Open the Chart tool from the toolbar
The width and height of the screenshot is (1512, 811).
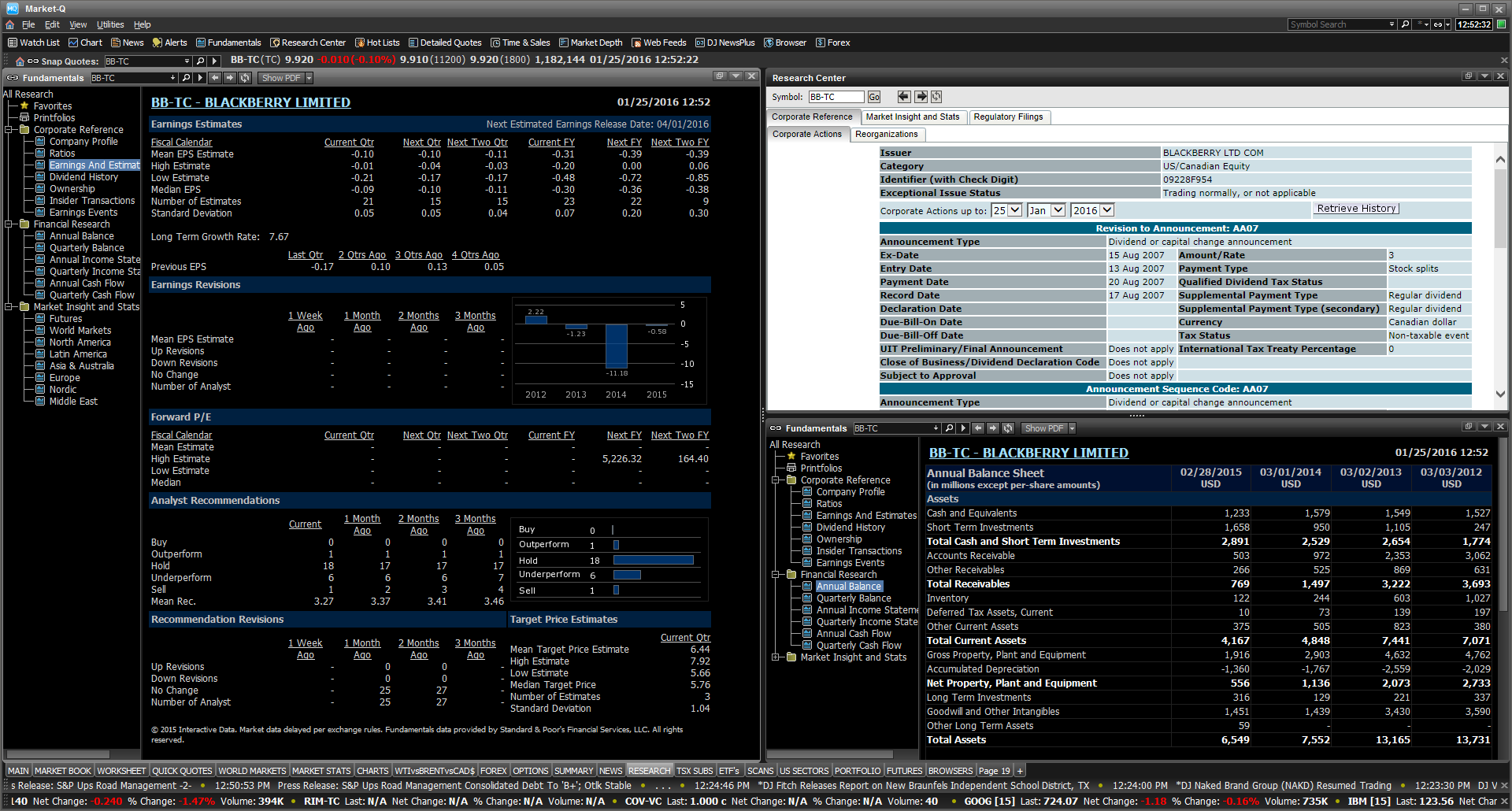(x=85, y=43)
